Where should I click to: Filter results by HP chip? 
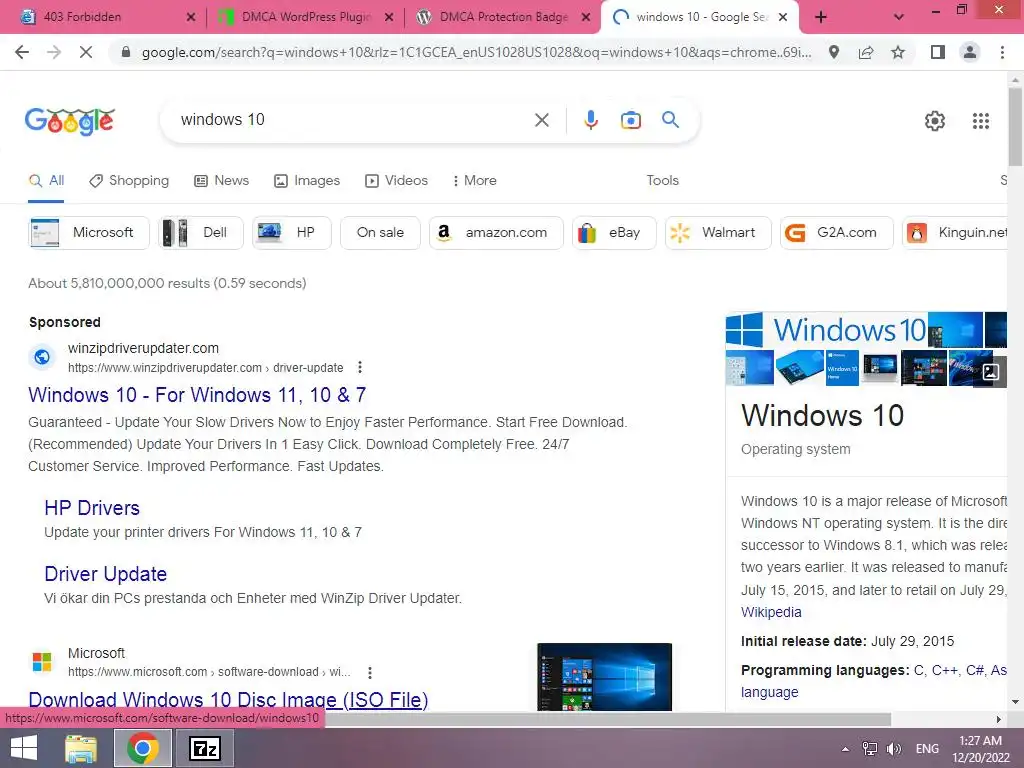(x=291, y=232)
